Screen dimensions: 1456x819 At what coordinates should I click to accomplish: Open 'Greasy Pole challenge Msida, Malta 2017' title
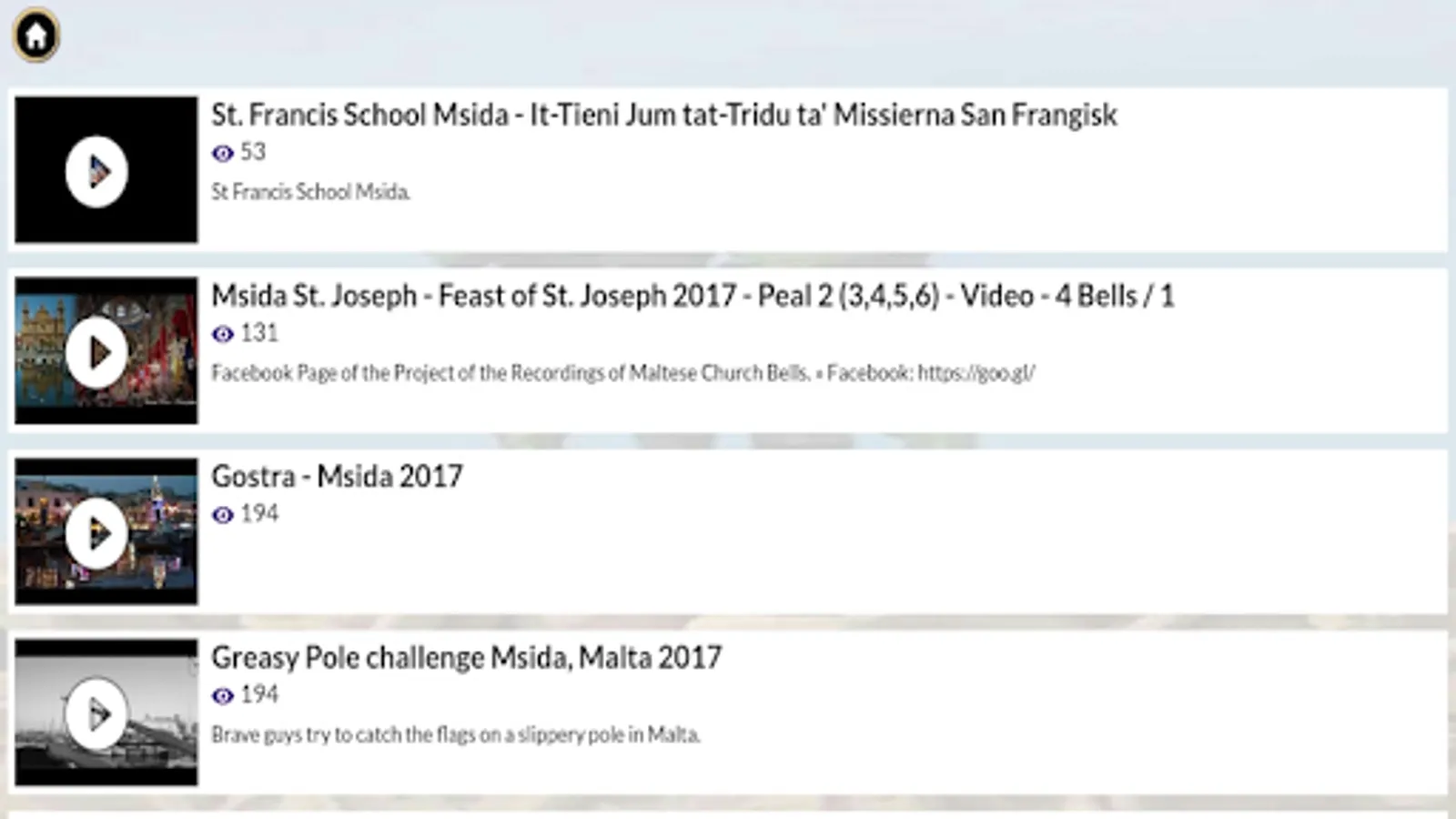coord(467,657)
